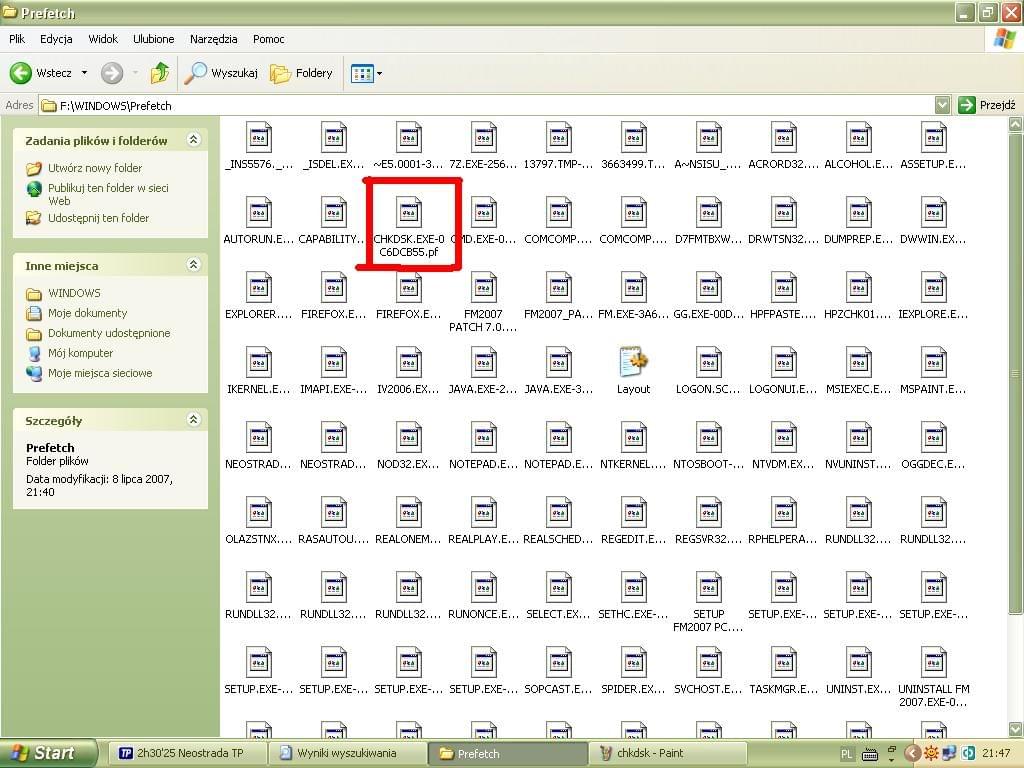The height and width of the screenshot is (768, 1024).
Task: Collapse the Szczegóły panel
Action: (194, 420)
